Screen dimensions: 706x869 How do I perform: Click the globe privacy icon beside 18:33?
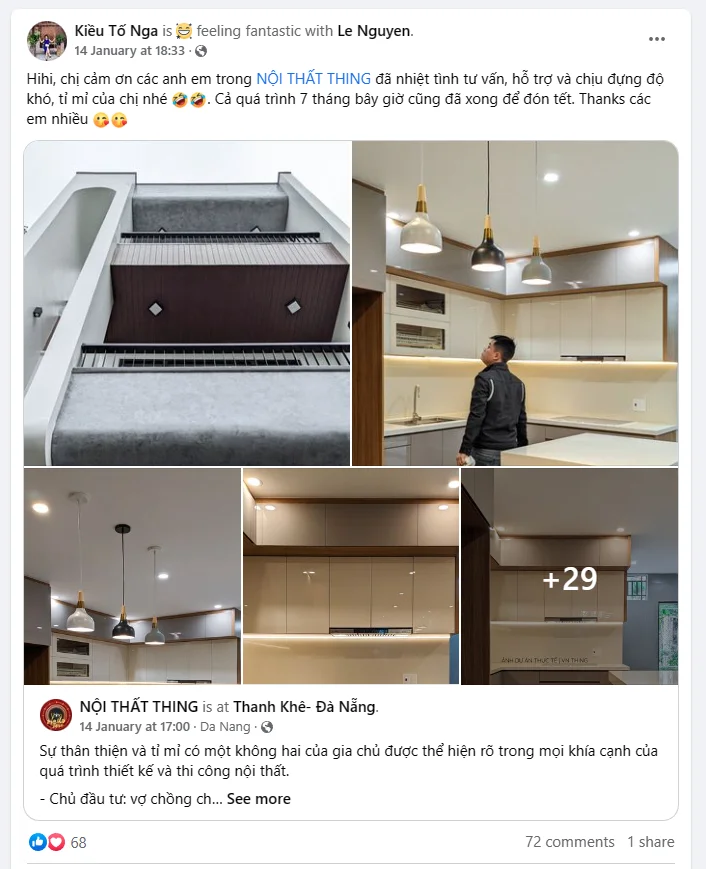201,51
